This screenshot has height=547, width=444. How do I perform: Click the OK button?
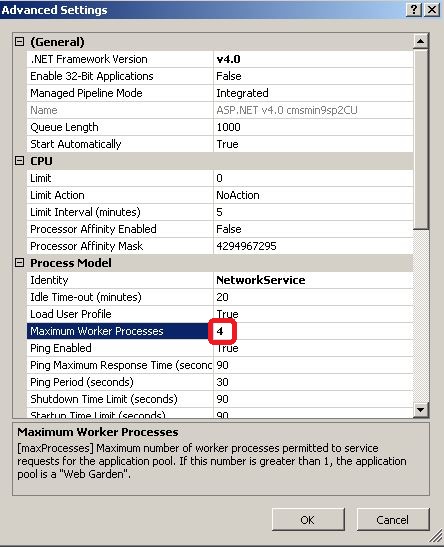[x=308, y=520]
